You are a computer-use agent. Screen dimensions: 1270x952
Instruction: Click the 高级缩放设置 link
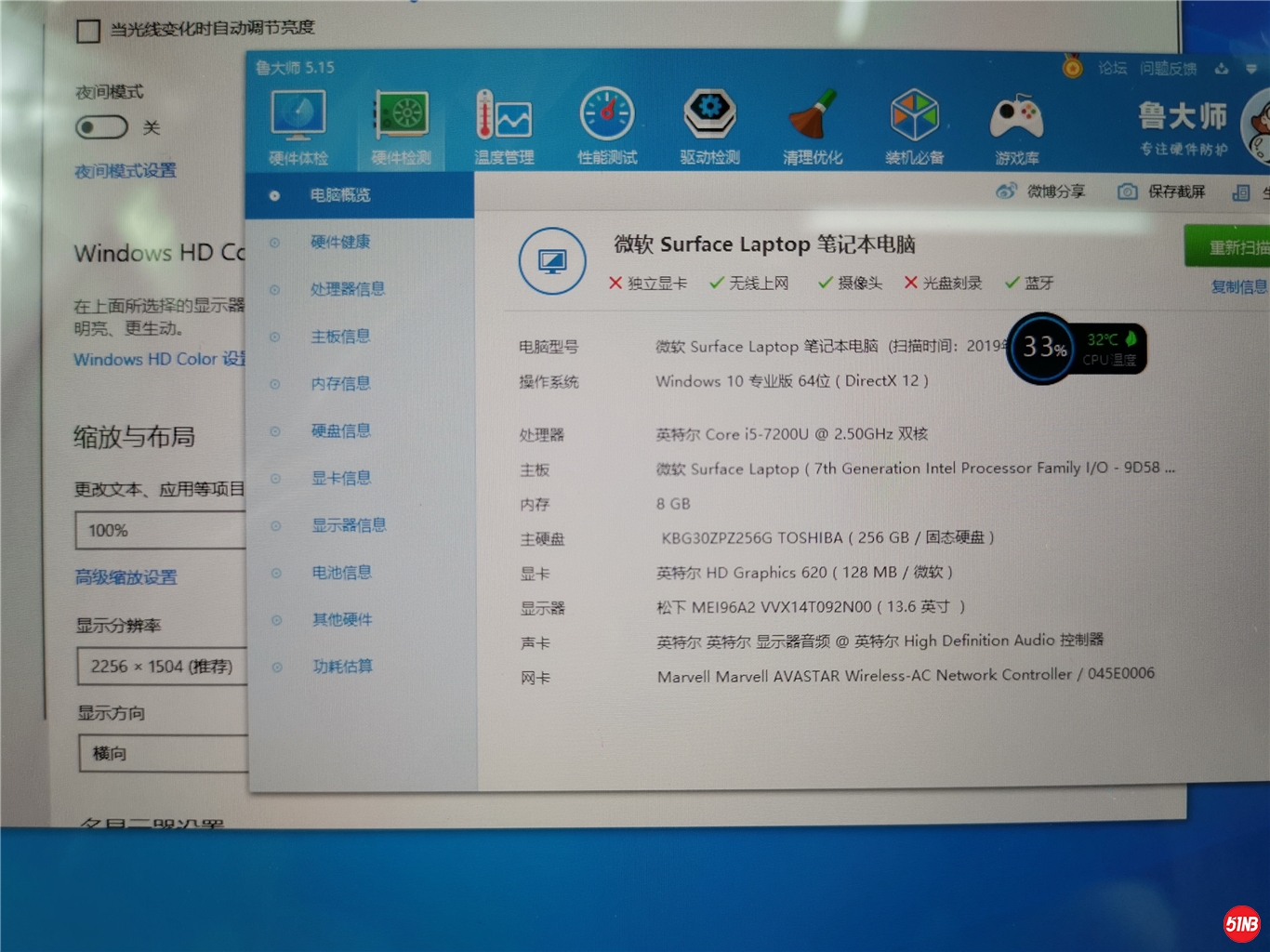point(126,577)
